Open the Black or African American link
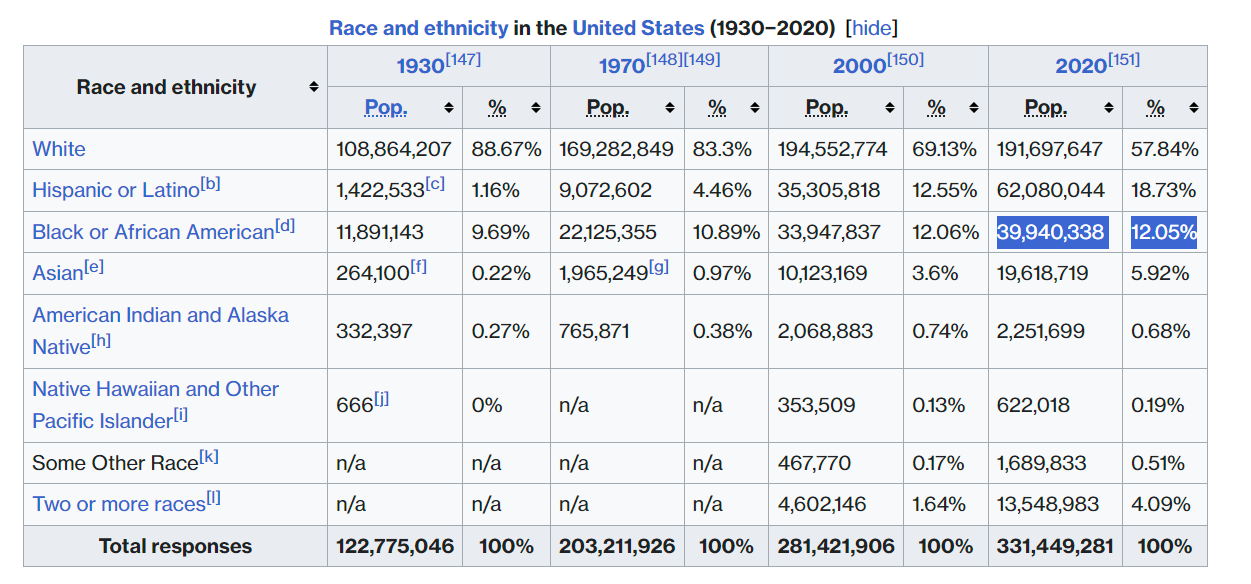 point(153,232)
